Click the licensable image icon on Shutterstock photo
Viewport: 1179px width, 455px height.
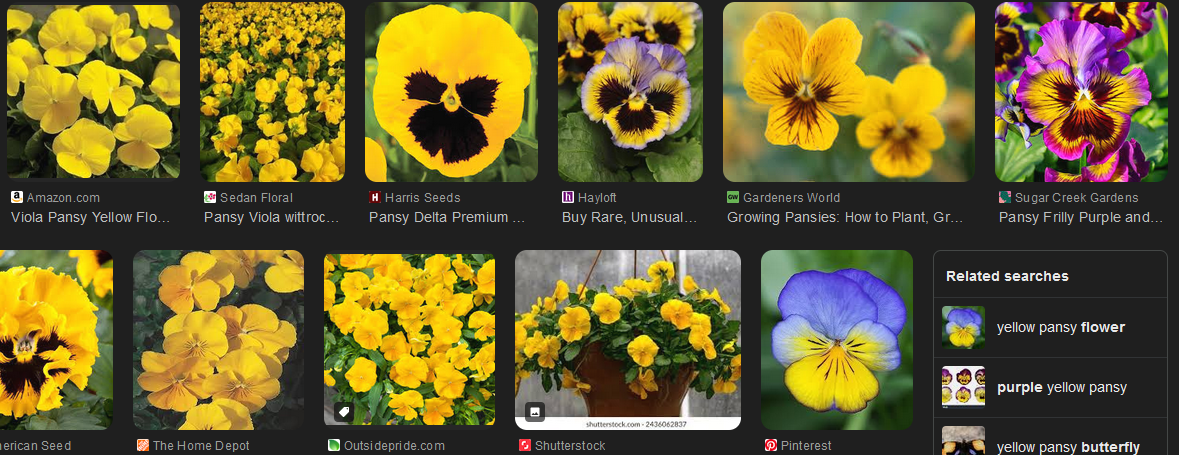(535, 412)
